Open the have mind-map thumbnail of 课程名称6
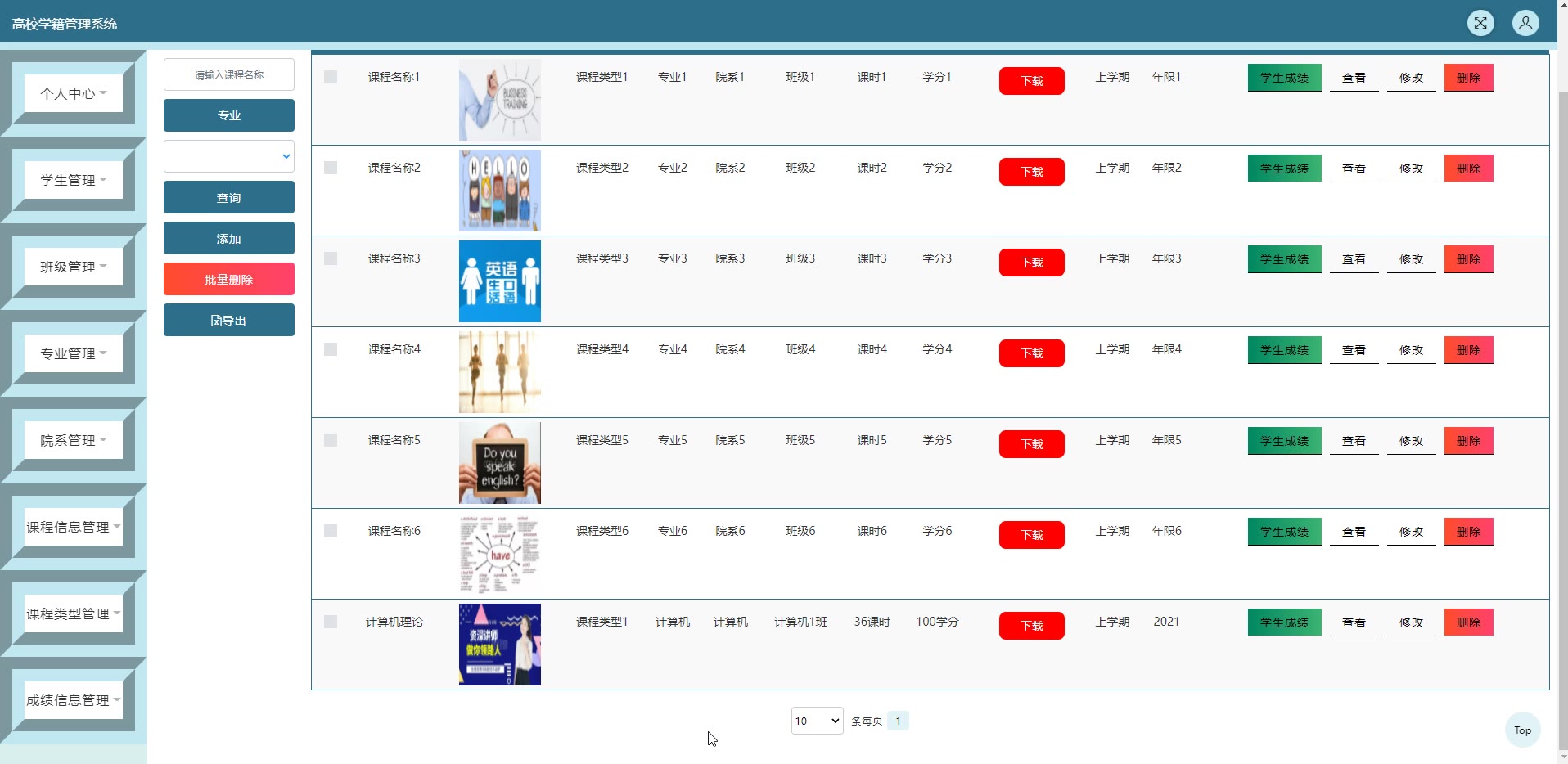Image resolution: width=1568 pixels, height=764 pixels. (500, 554)
